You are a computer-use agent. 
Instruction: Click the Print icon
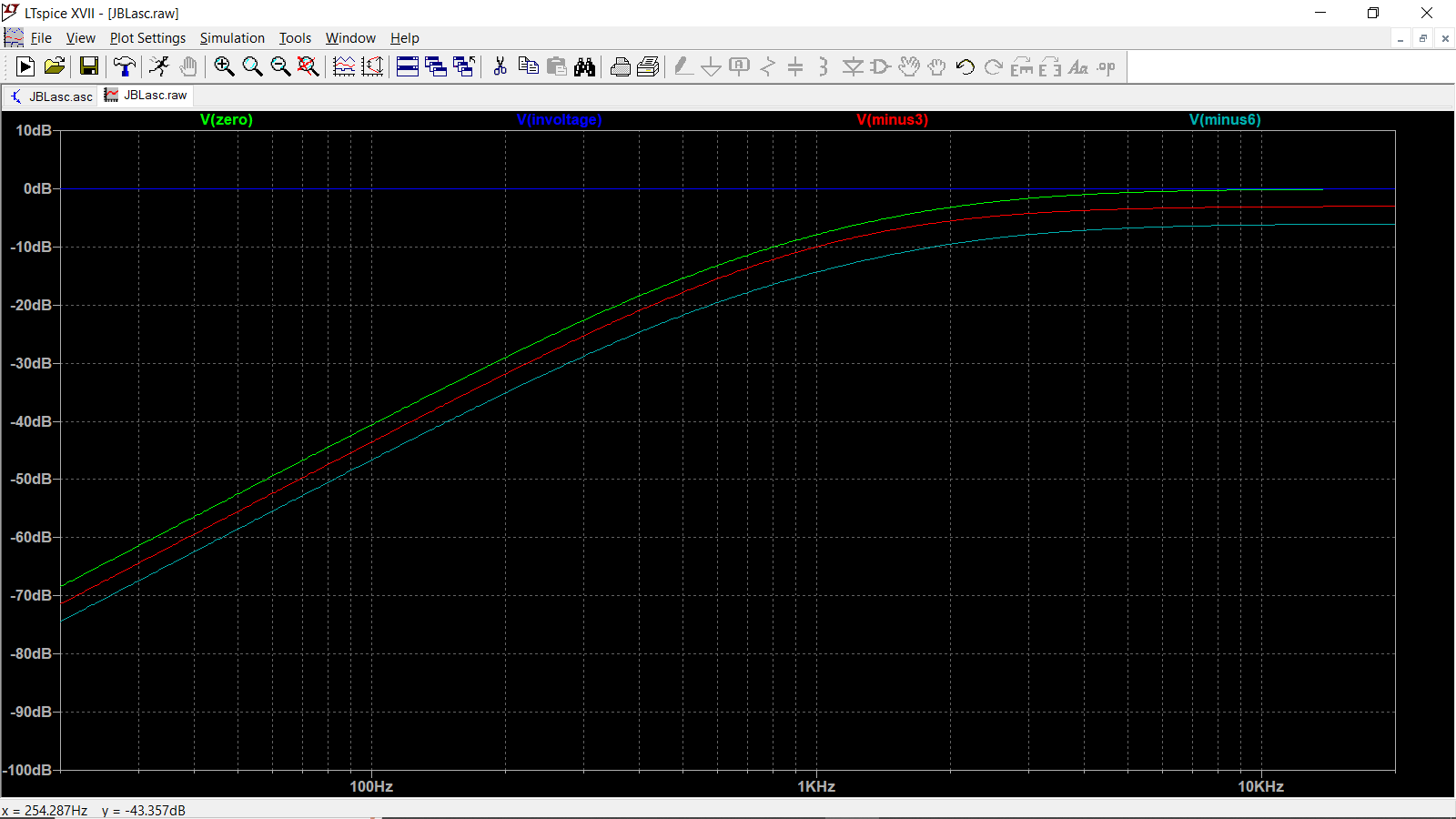[620, 66]
